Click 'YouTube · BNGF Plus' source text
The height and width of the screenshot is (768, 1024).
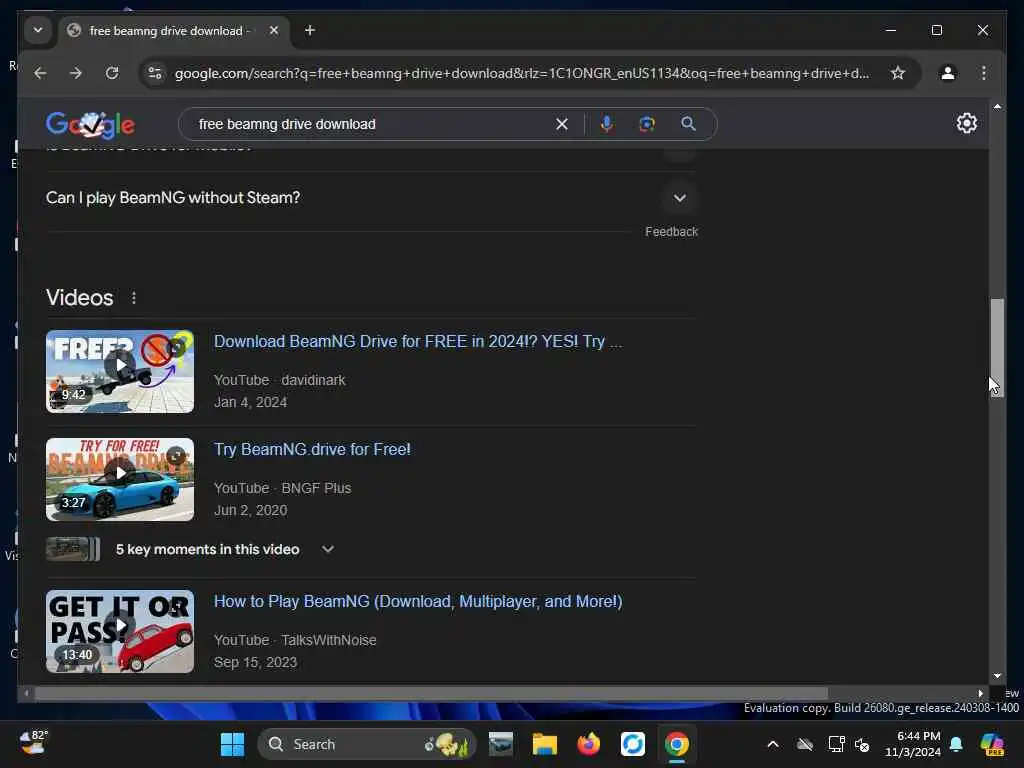[x=282, y=488]
